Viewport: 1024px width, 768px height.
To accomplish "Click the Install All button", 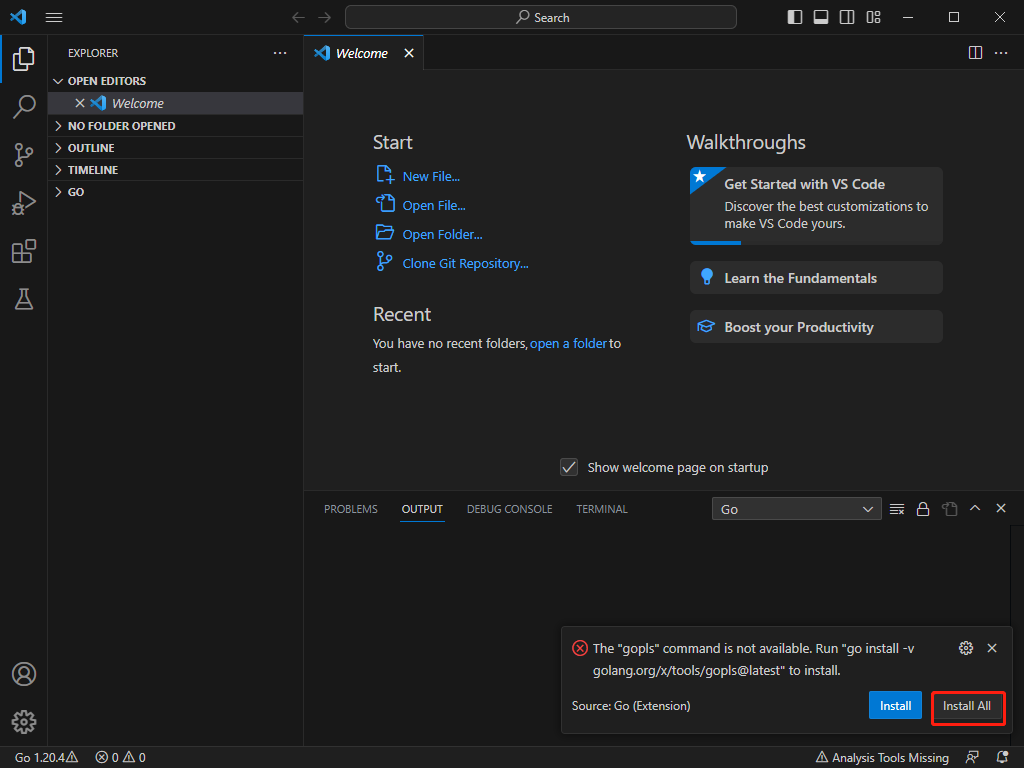I will click(x=967, y=706).
